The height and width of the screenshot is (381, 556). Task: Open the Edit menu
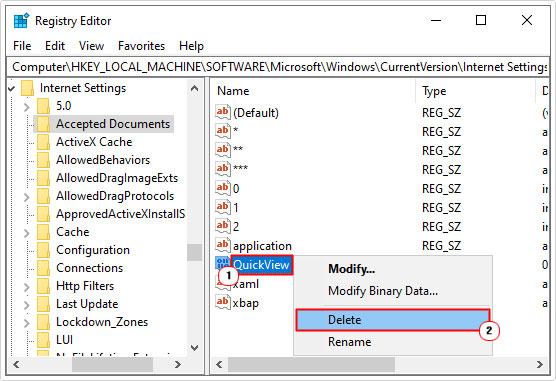[x=55, y=46]
